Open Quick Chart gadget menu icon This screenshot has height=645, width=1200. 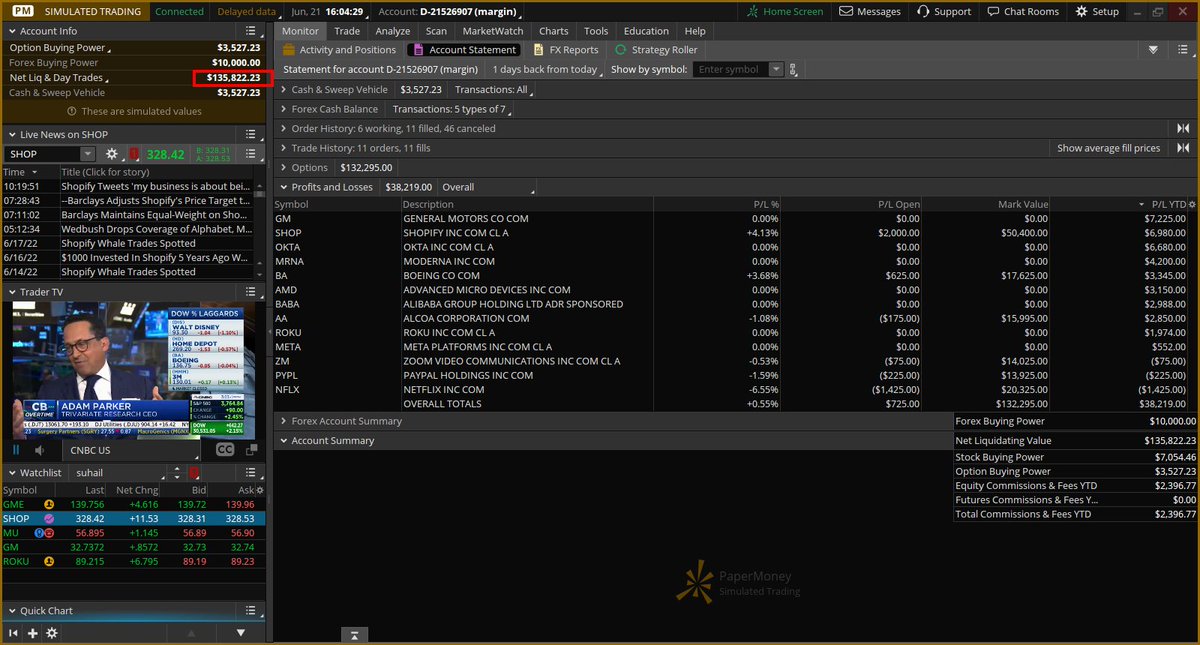pos(251,610)
